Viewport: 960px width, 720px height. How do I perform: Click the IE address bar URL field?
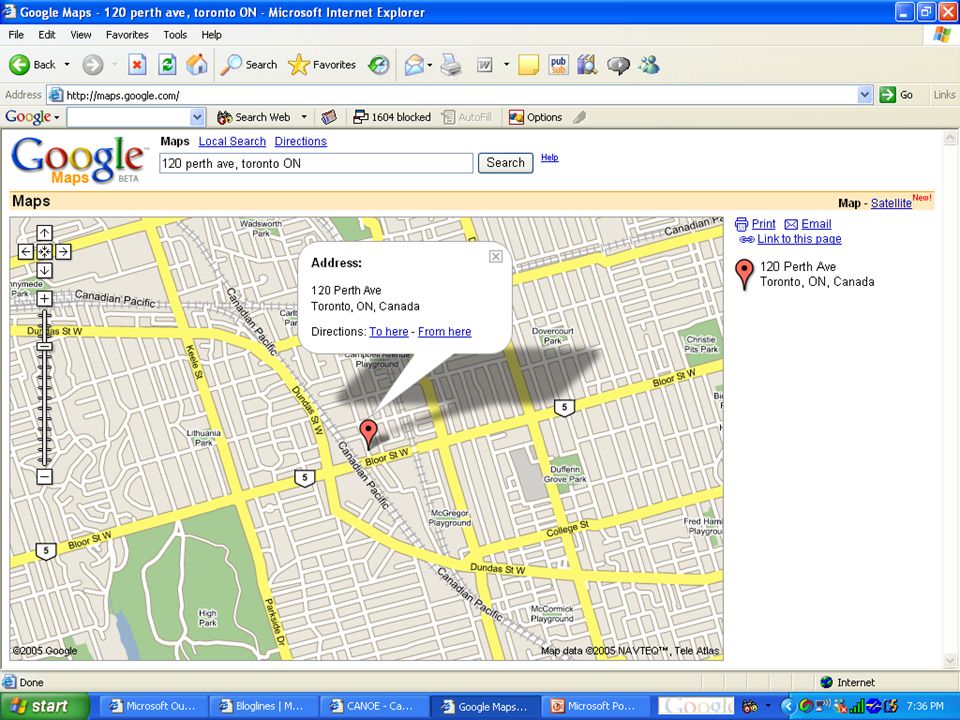[453, 95]
